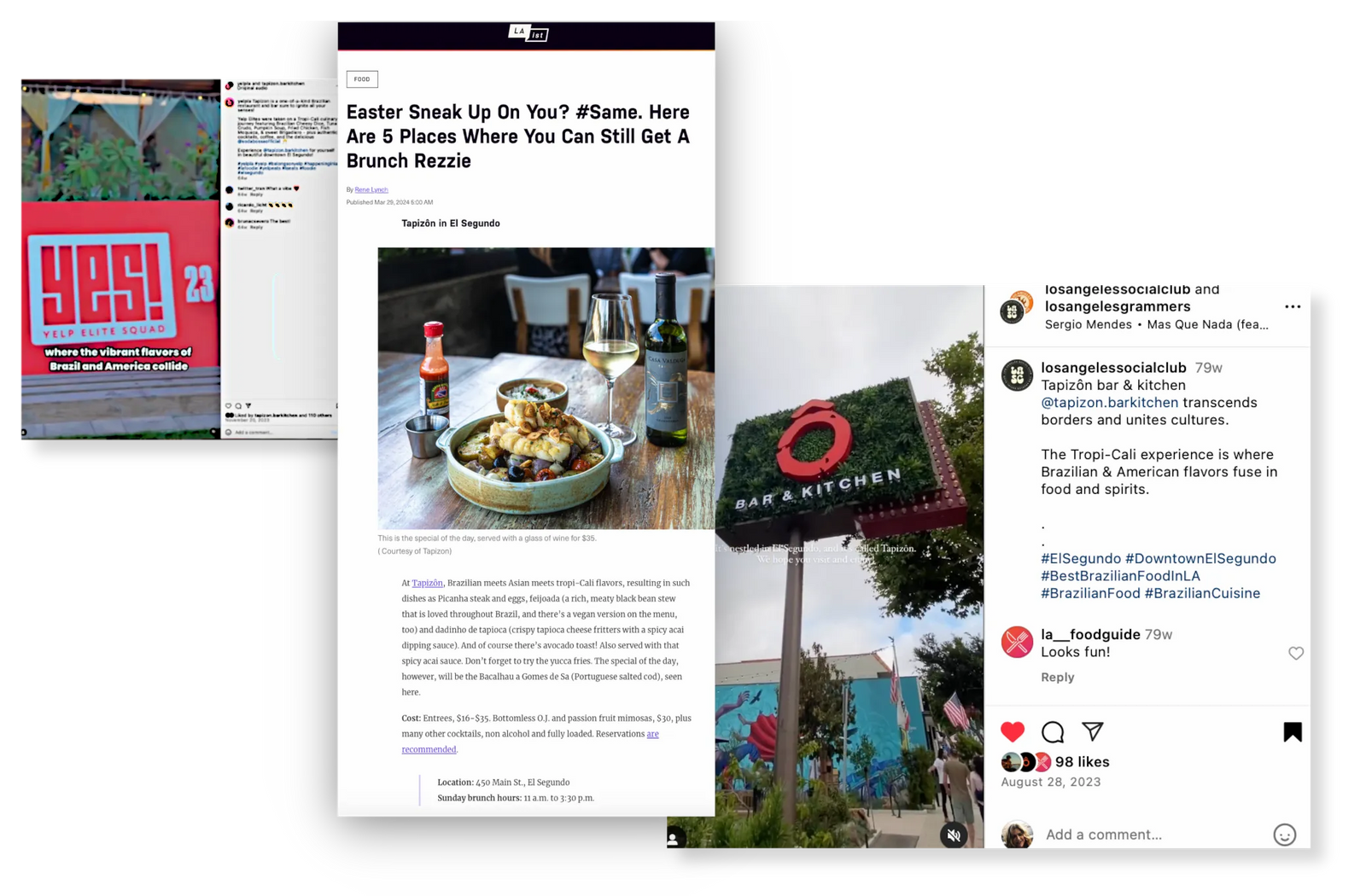Select the FOOD category tag
1366x896 pixels.
[362, 79]
